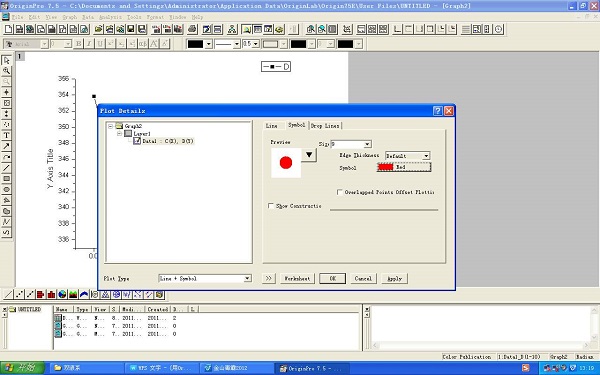Screen dimensions: 600x375
Task: Click the light fill pattern swatch in toolbar
Action: point(271,44)
